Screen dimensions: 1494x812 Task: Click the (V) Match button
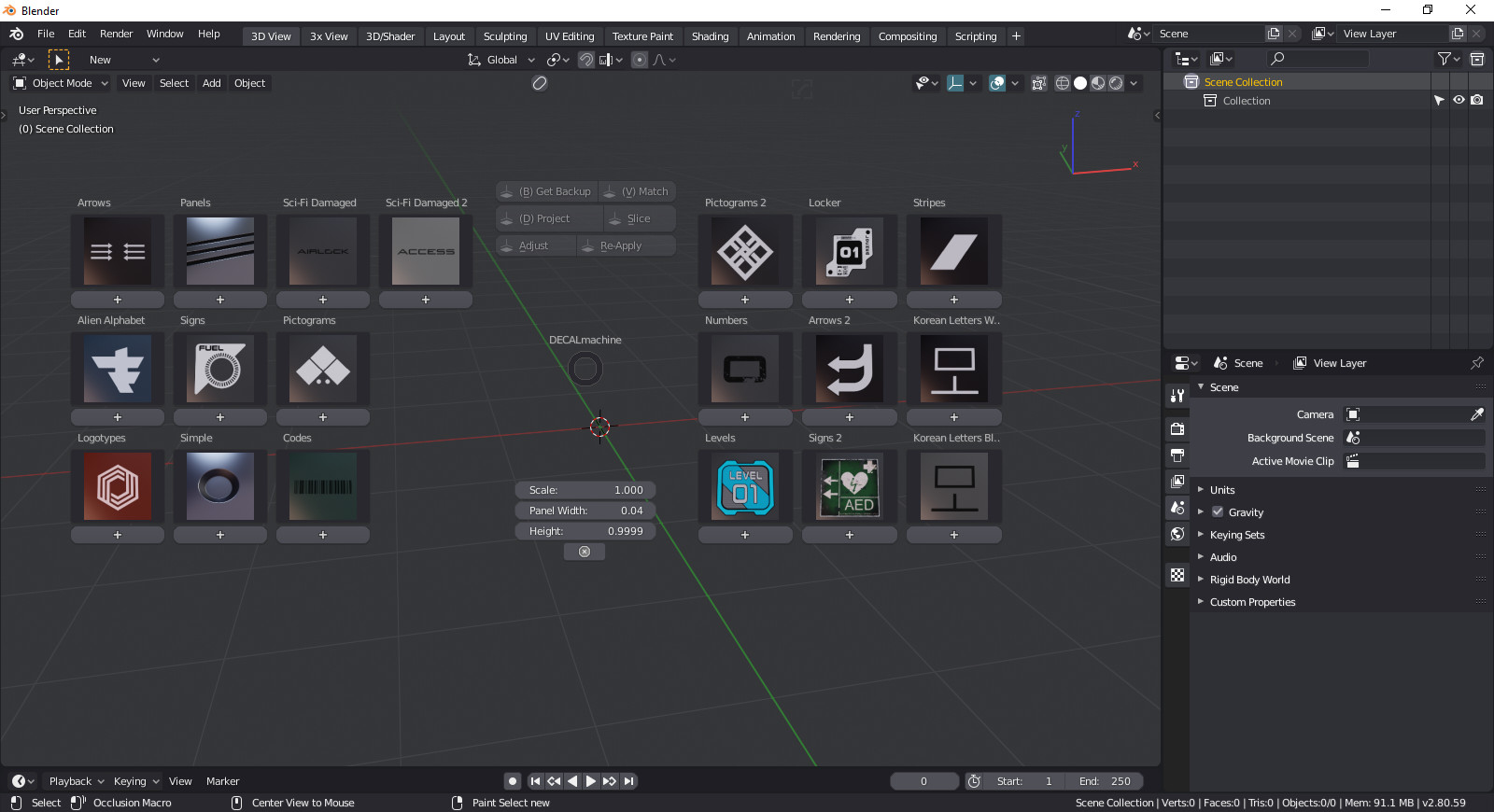[x=638, y=191]
